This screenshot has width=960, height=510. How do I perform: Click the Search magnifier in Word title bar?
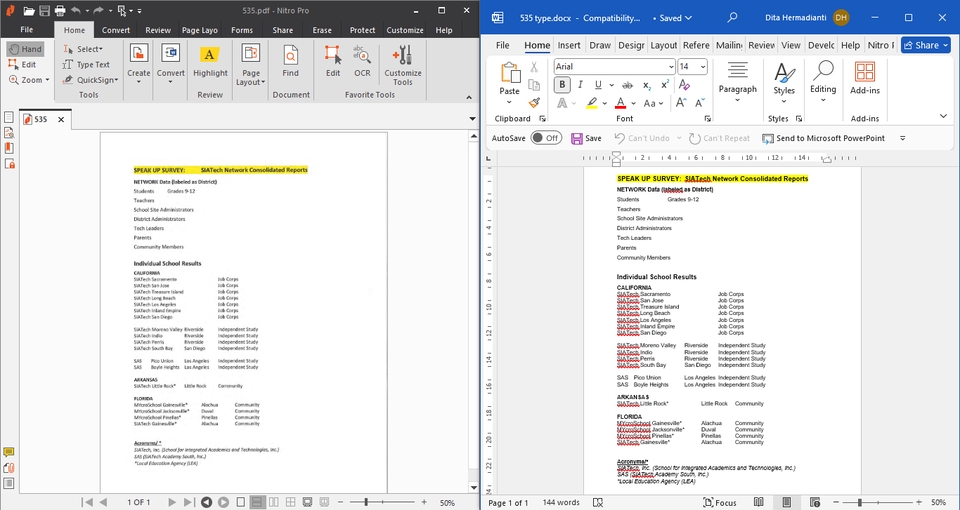(732, 18)
